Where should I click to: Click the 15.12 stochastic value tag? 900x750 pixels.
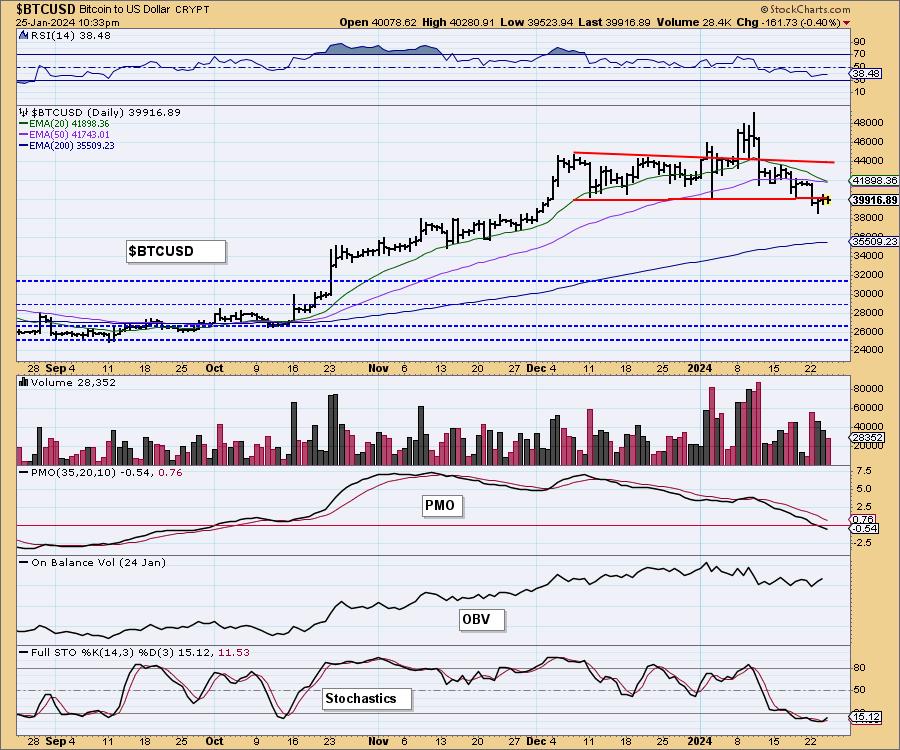pos(866,717)
